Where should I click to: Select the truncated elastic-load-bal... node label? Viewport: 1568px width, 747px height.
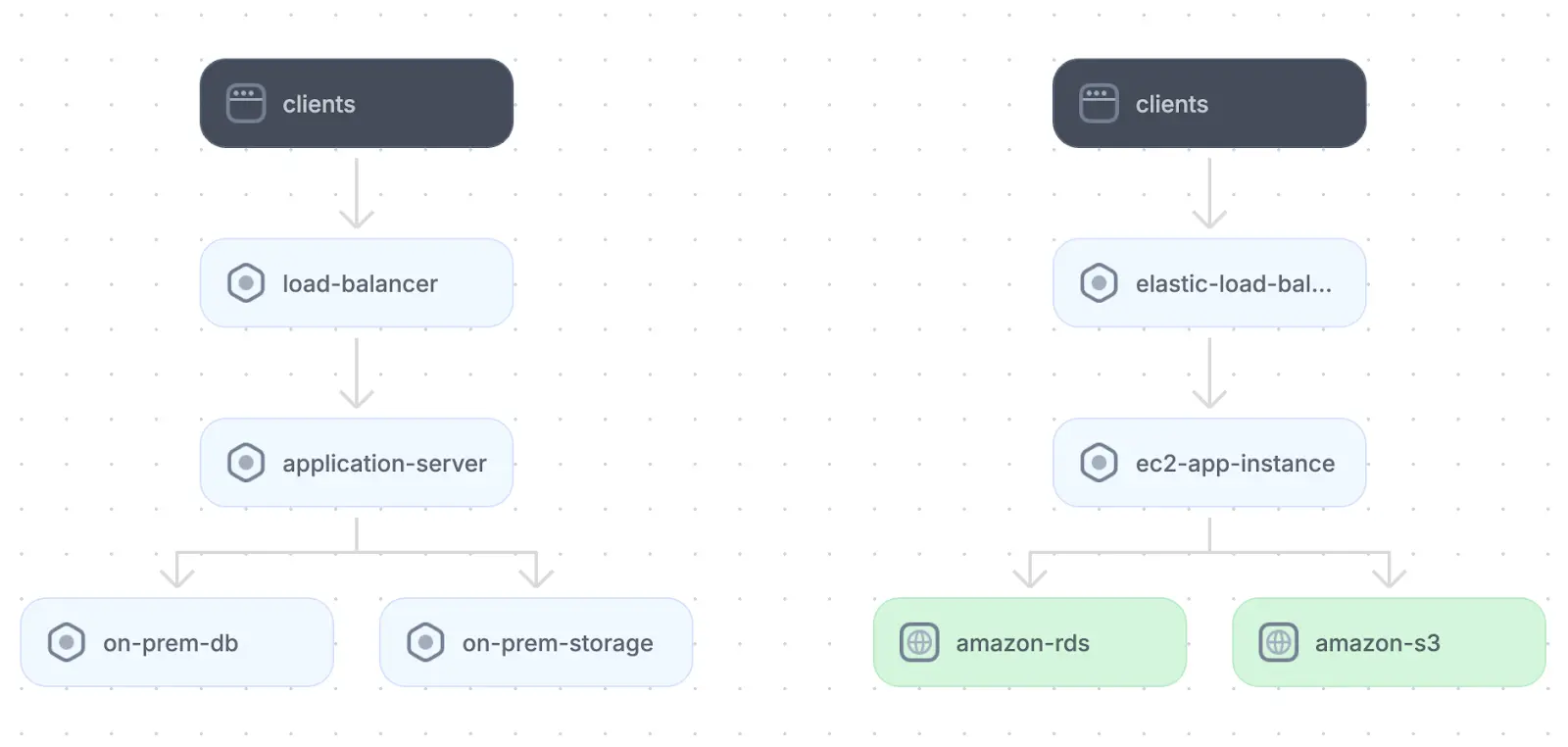click(1233, 283)
